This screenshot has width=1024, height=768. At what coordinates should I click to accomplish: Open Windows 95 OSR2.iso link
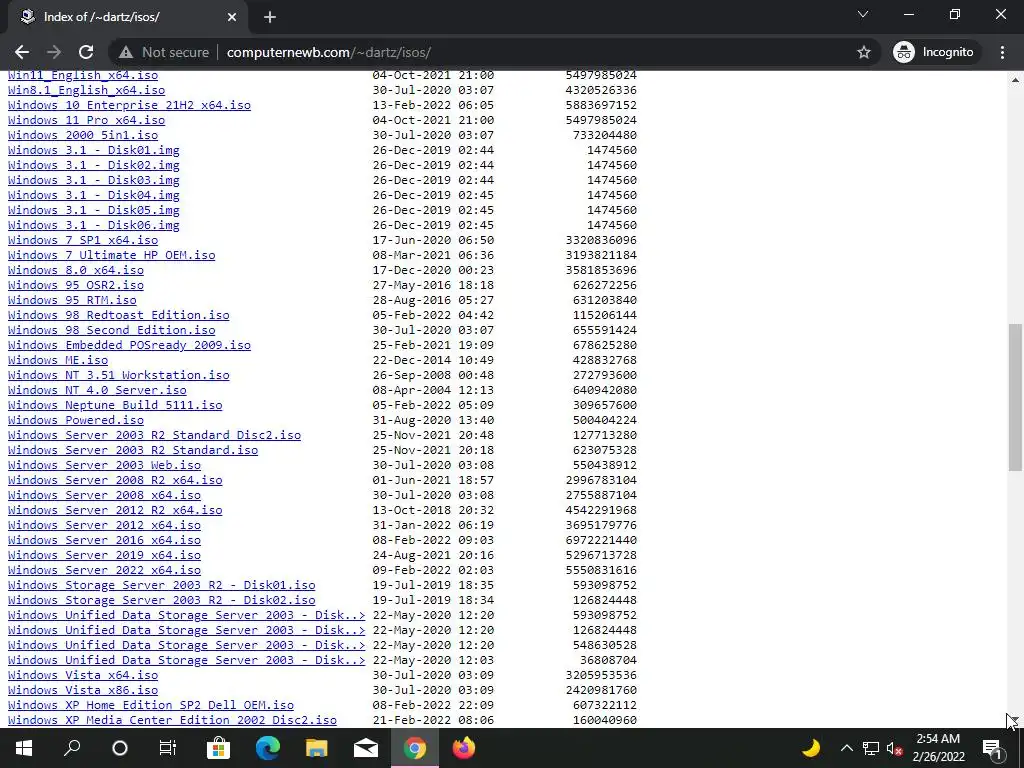[x=76, y=285]
